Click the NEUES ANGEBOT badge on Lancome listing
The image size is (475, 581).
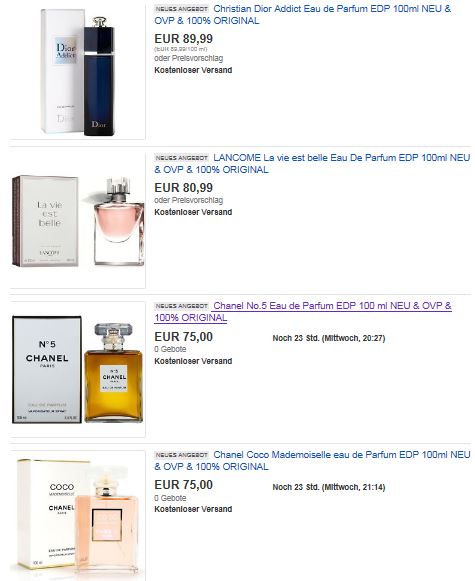coord(182,158)
